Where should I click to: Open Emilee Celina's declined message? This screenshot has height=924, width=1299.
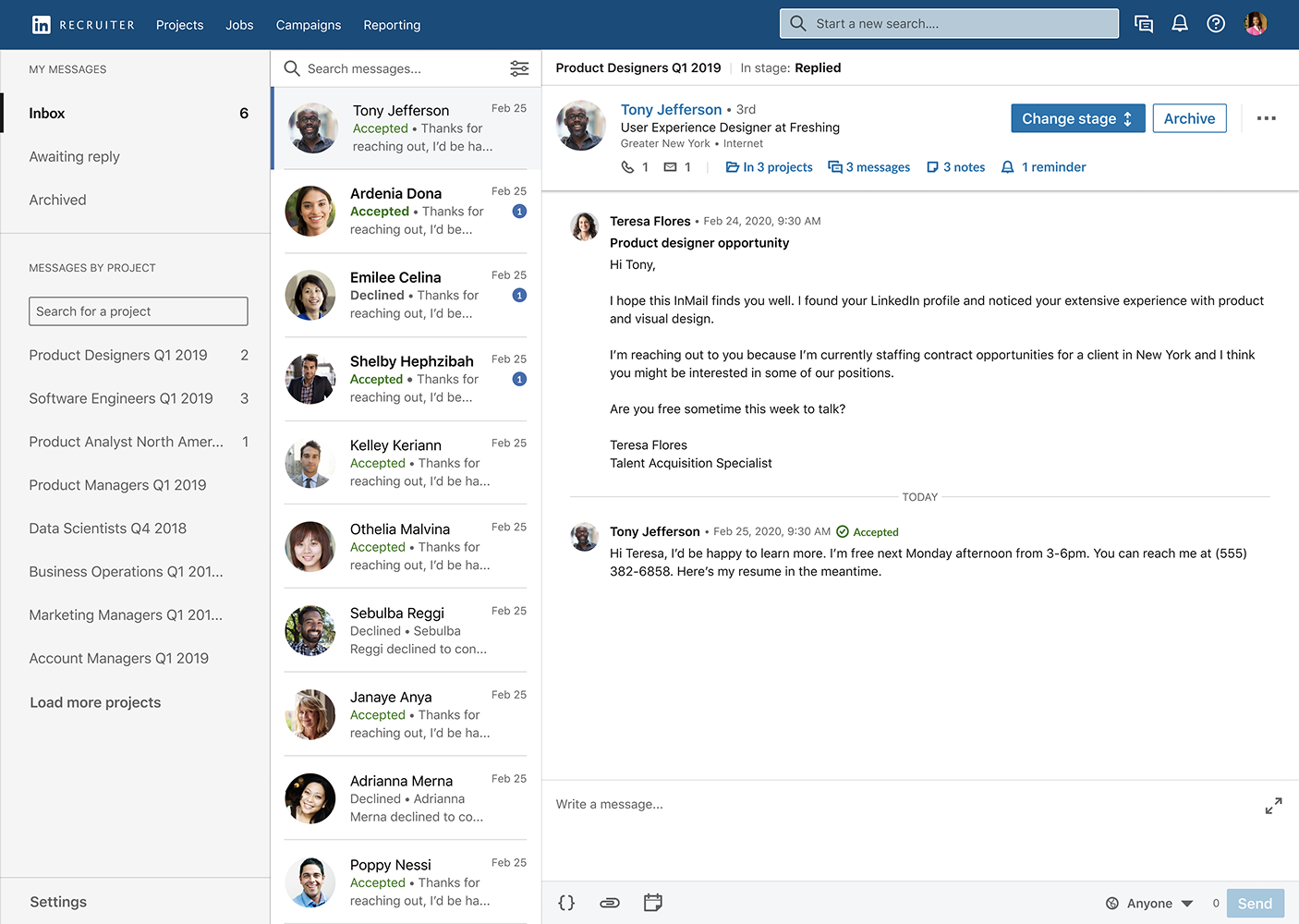[x=407, y=296]
